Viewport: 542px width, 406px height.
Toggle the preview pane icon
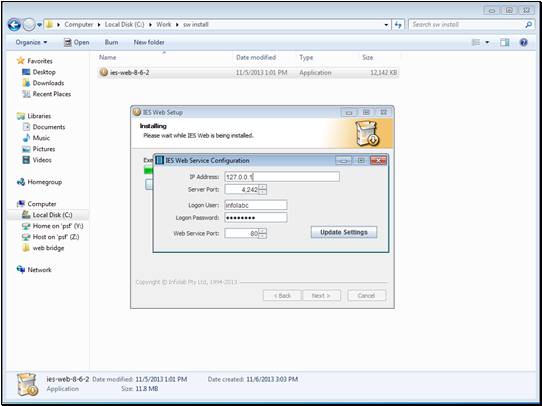[x=505, y=43]
